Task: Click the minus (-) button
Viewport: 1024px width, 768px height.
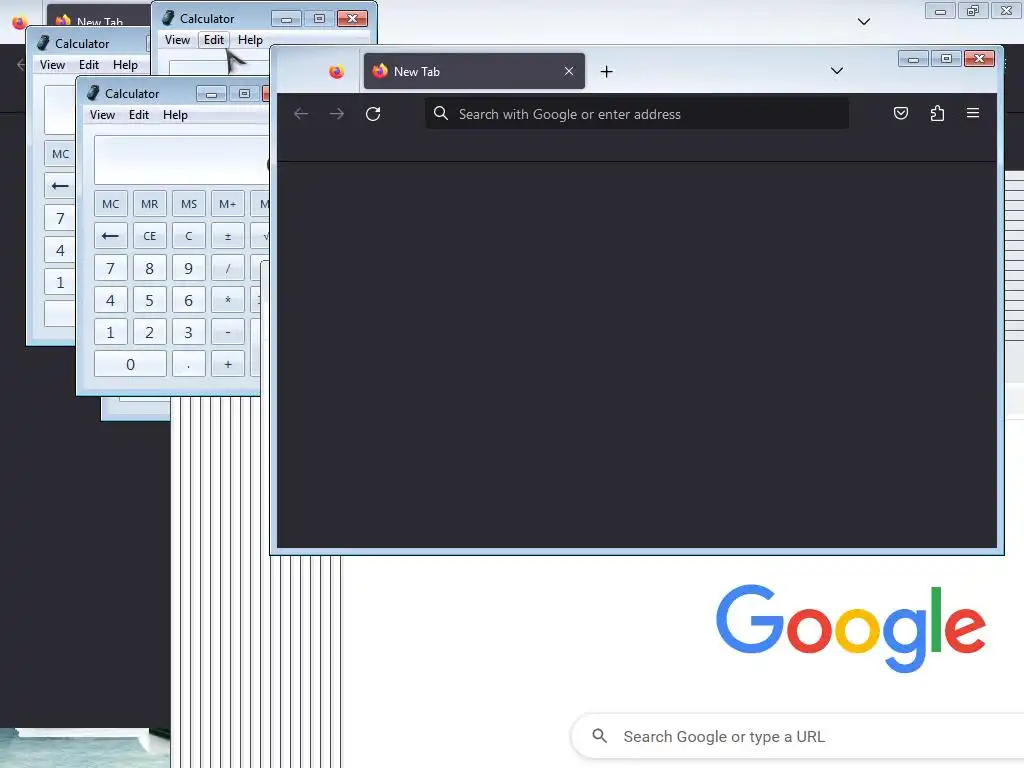Action: tap(227, 332)
